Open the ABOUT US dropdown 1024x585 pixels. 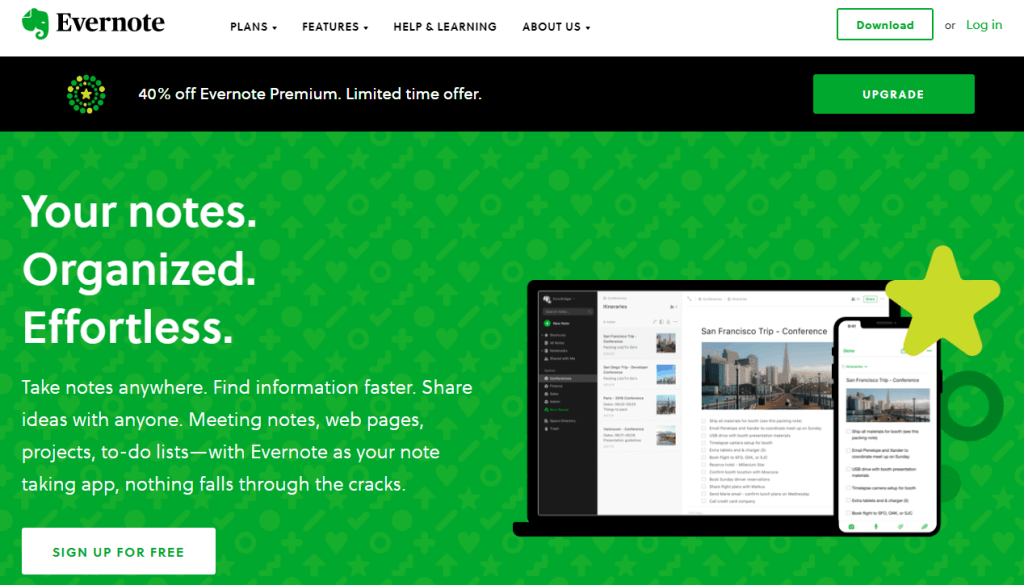coord(556,27)
